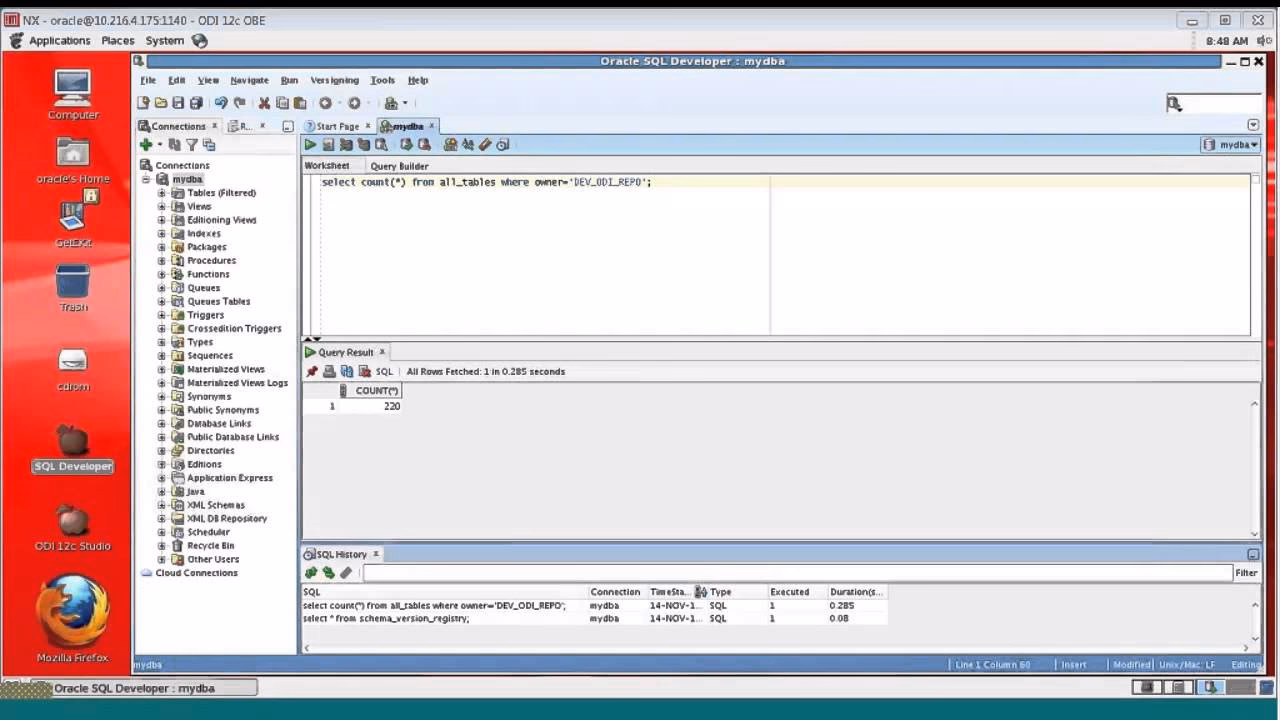The height and width of the screenshot is (720, 1280).
Task: Click the Filter funnel icon in Connections panel
Action: pyautogui.click(x=192, y=145)
